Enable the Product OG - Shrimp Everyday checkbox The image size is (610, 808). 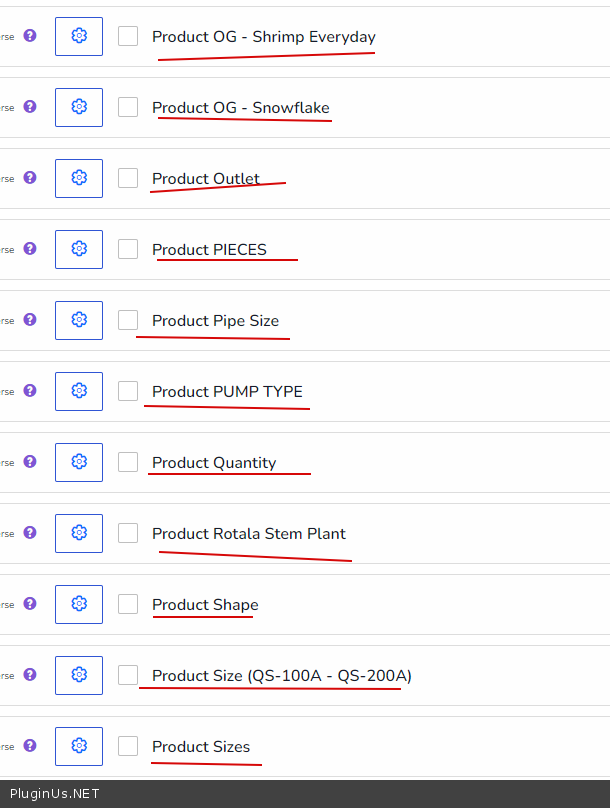[x=128, y=36]
